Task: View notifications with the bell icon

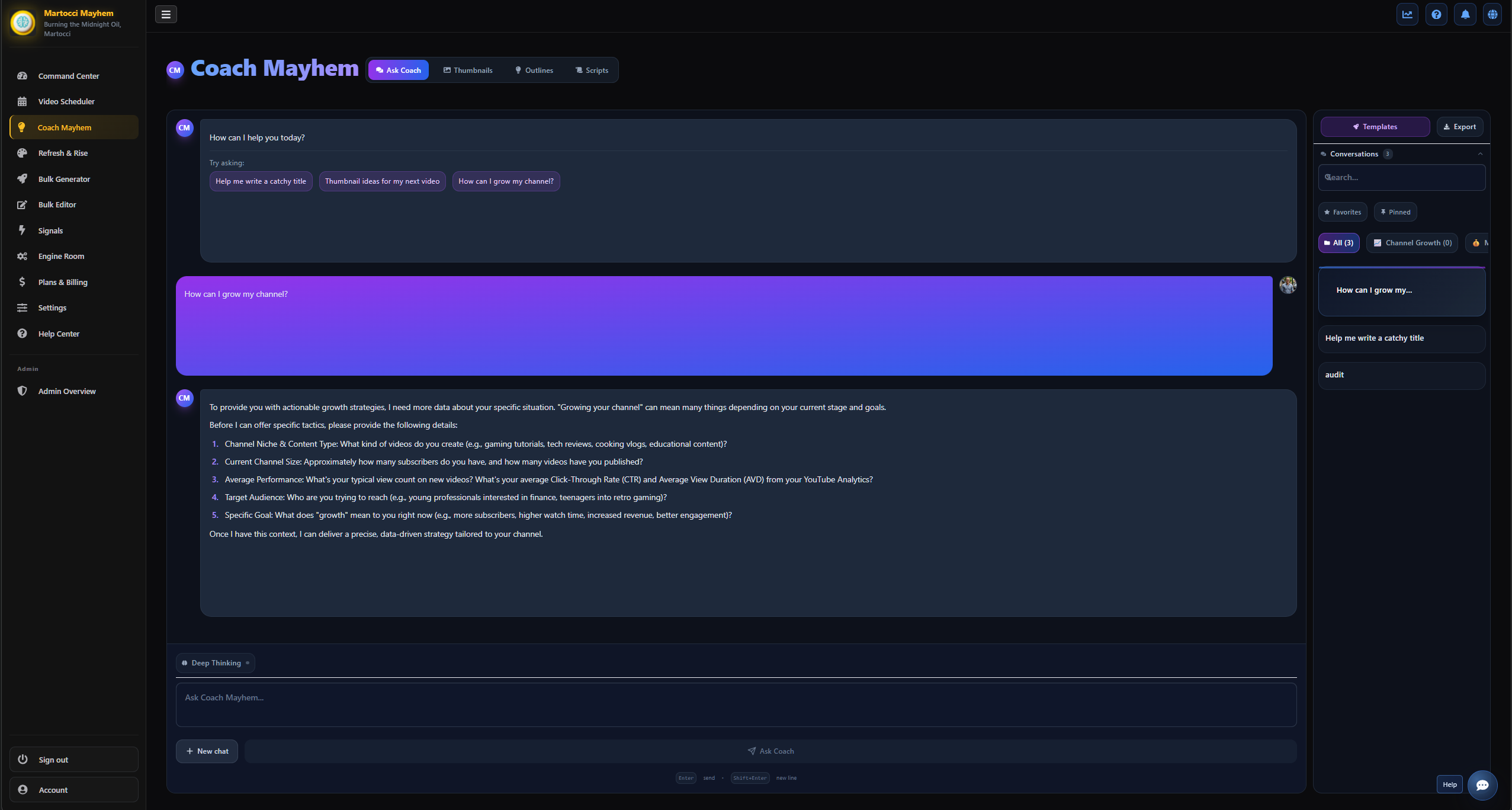Action: pyautogui.click(x=1464, y=14)
